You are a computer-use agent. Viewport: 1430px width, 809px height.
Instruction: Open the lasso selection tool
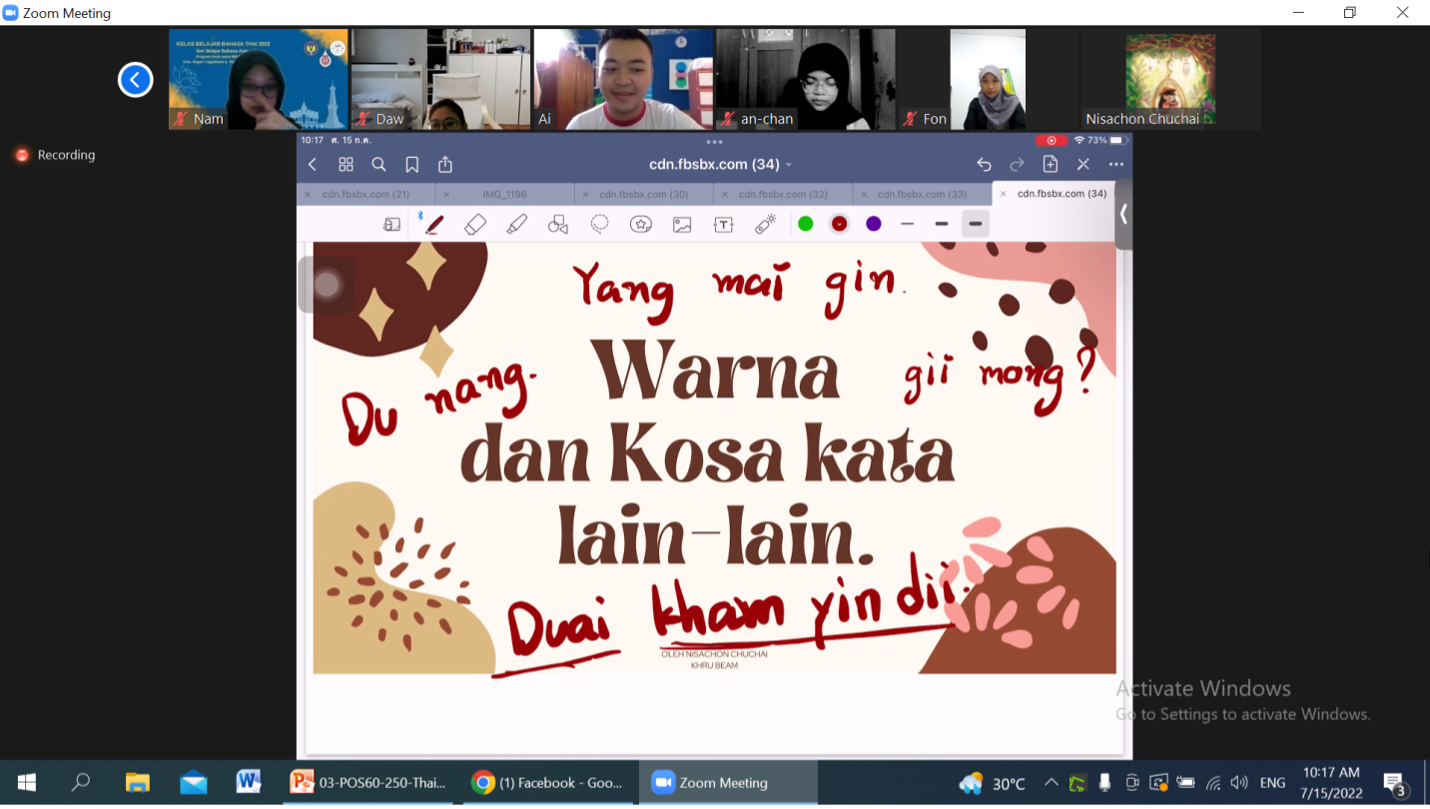click(601, 223)
